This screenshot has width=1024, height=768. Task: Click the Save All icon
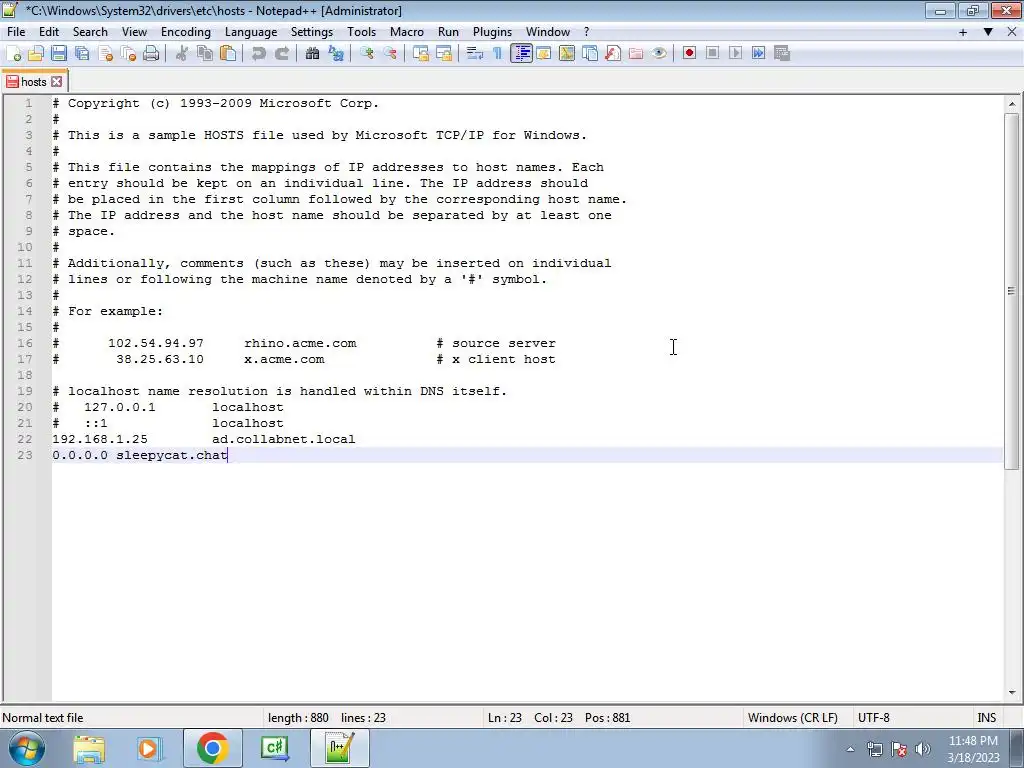coord(82,54)
